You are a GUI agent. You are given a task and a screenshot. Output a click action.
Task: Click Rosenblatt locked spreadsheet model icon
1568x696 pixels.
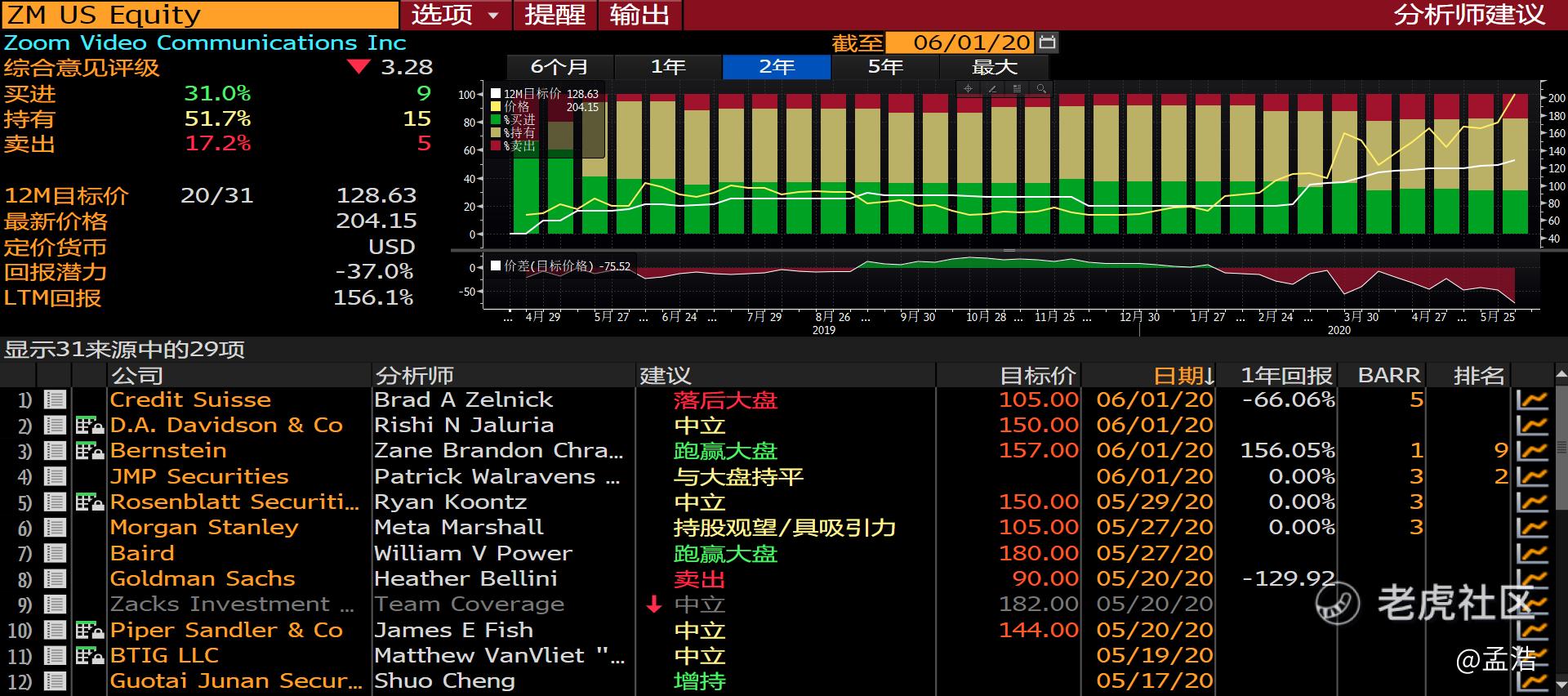pyautogui.click(x=89, y=502)
